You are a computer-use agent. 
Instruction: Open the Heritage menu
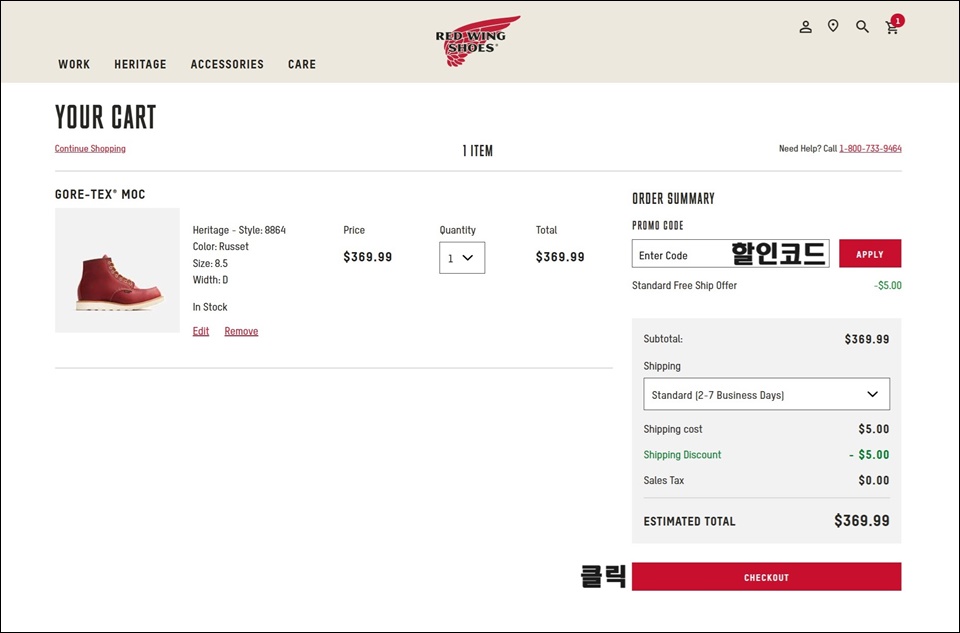coord(140,64)
